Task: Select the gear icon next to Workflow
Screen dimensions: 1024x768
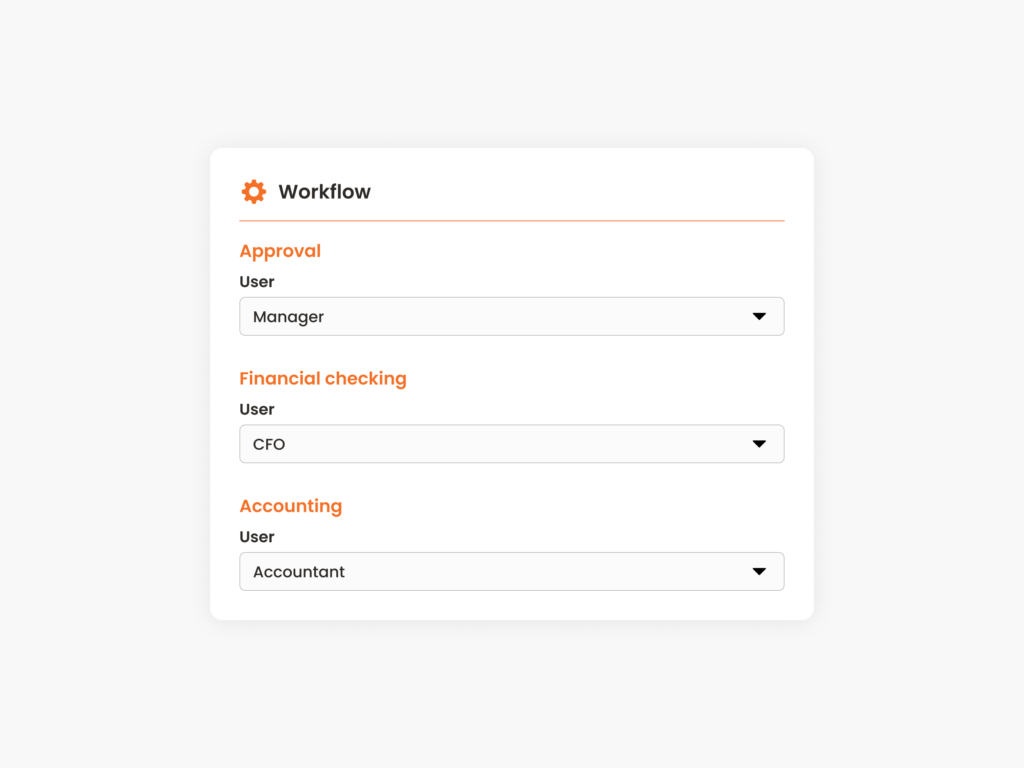Action: [253, 191]
